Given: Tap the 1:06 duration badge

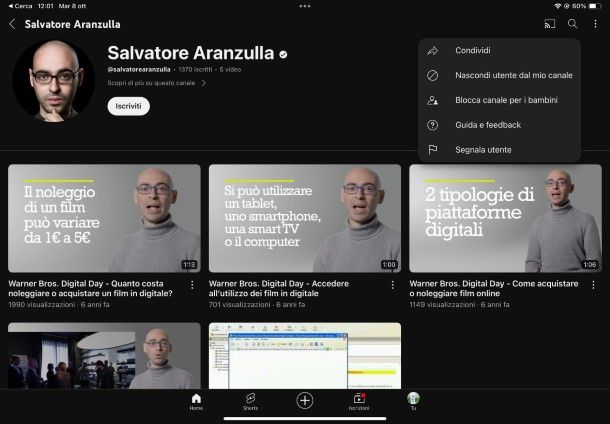Looking at the screenshot, I should (x=590, y=265).
